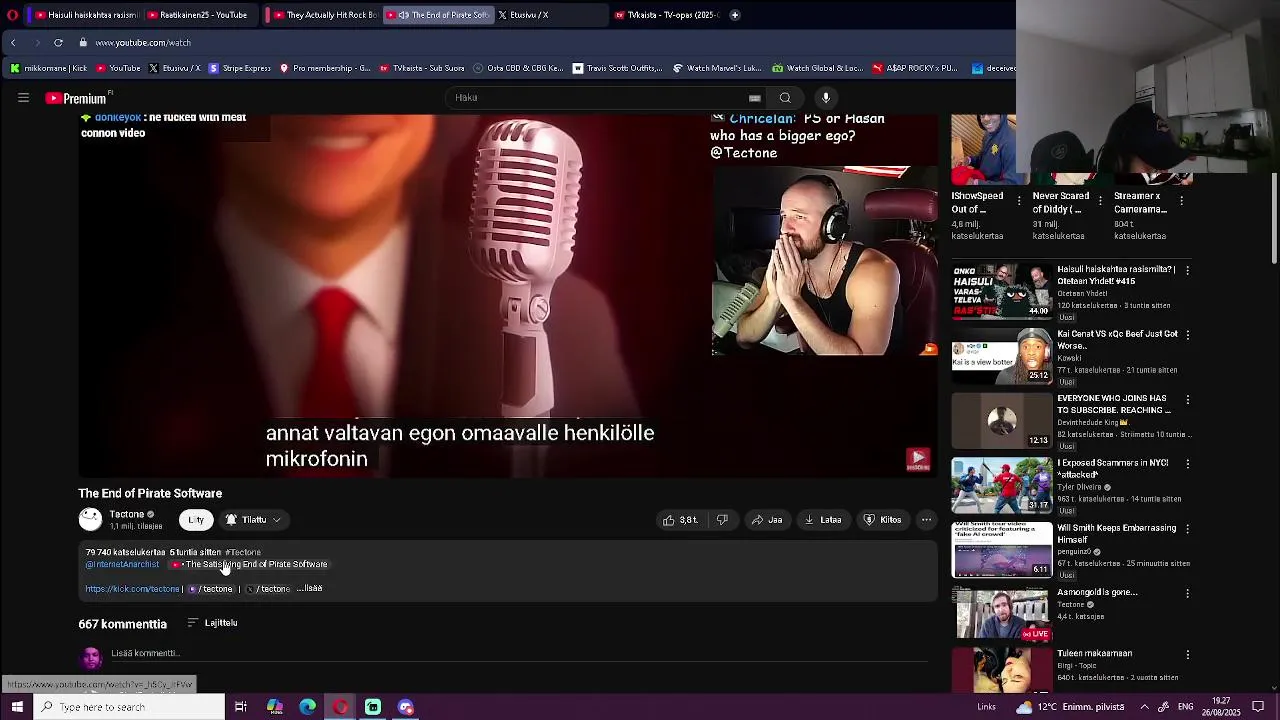Open The Satisfying End of Pirate Software link
The image size is (1280, 720).
[249, 564]
